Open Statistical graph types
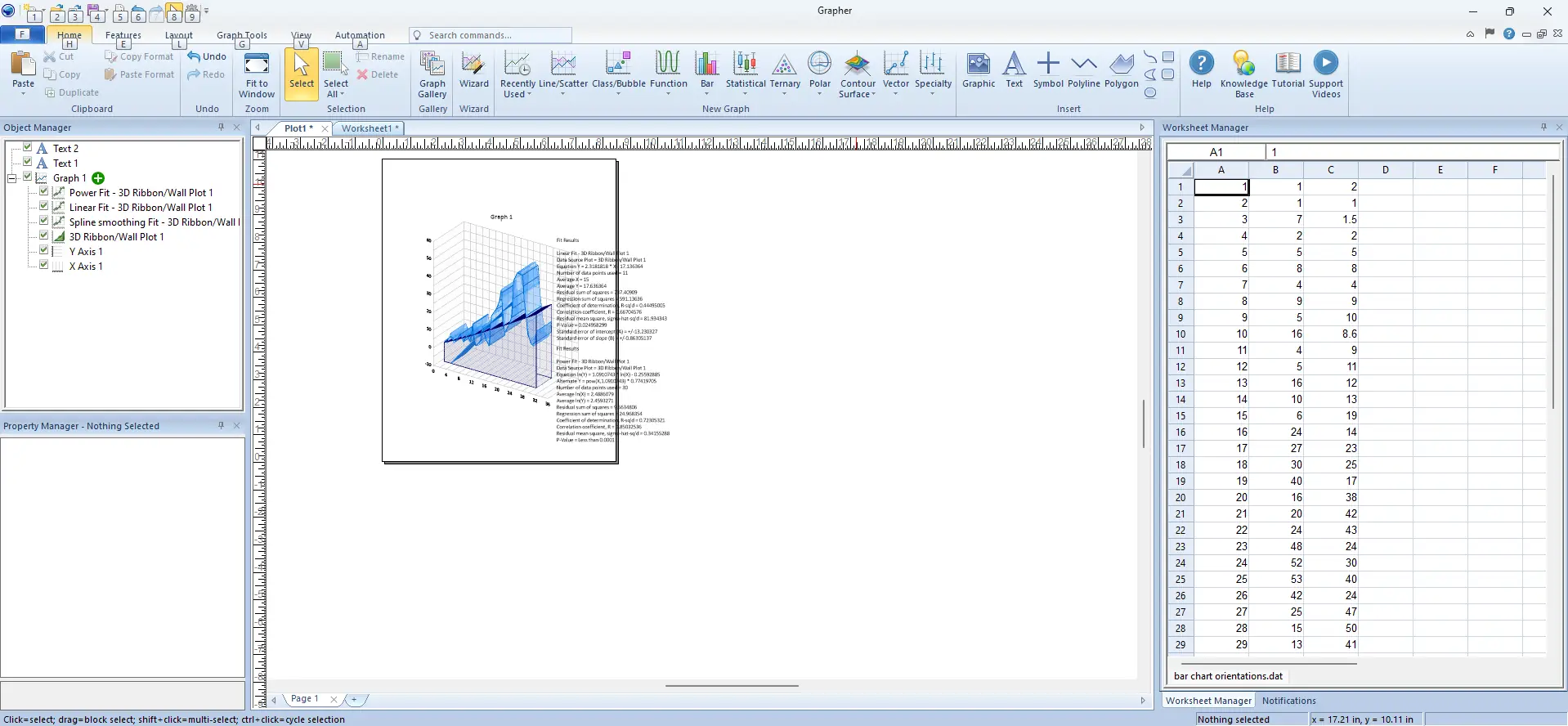The image size is (1568, 726). [746, 73]
